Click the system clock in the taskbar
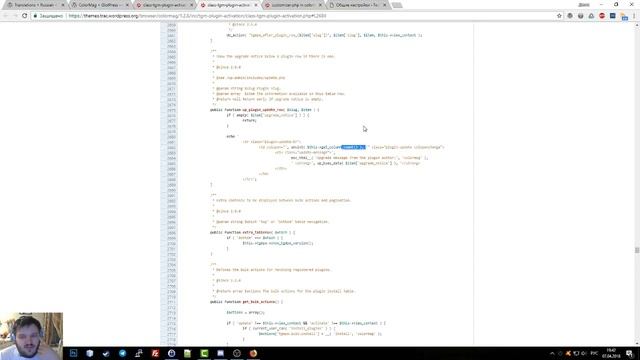Screen dimensions: 640x360 pyautogui.click(x=611, y=353)
